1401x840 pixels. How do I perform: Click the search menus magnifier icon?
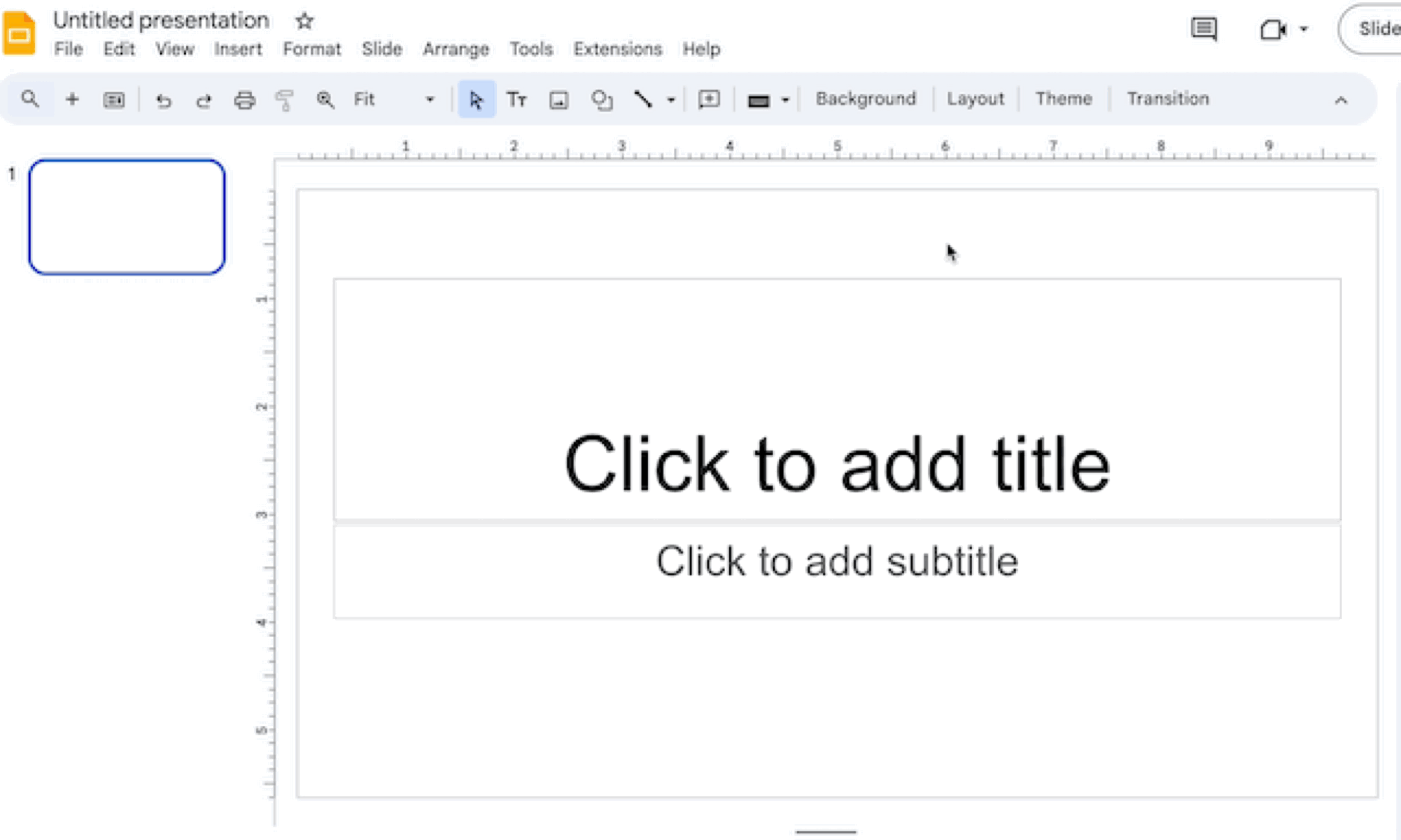pyautogui.click(x=30, y=100)
